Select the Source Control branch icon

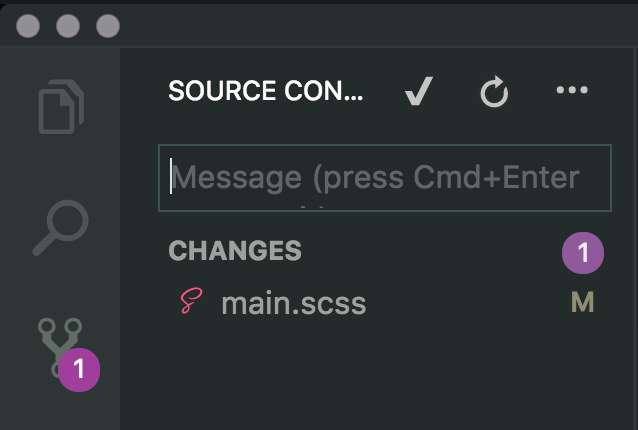[x=60, y=348]
